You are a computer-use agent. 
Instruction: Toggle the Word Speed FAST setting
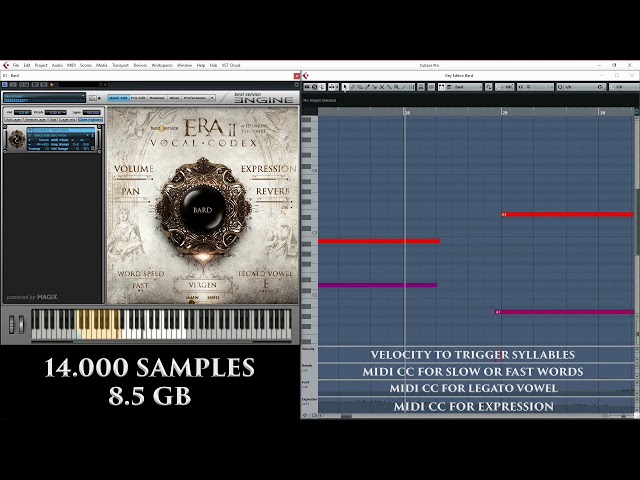click(x=140, y=286)
